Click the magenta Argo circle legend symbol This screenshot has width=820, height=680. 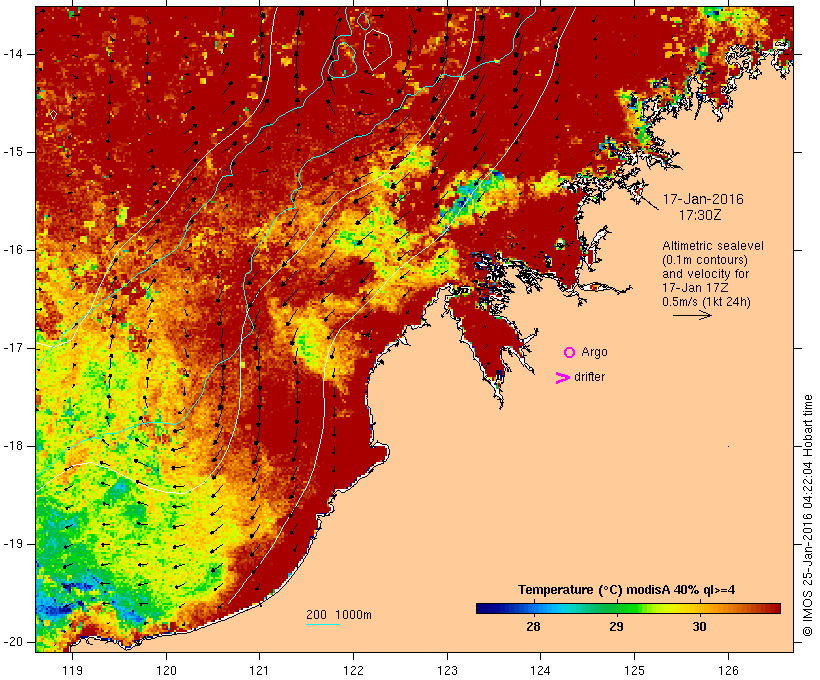tap(570, 353)
